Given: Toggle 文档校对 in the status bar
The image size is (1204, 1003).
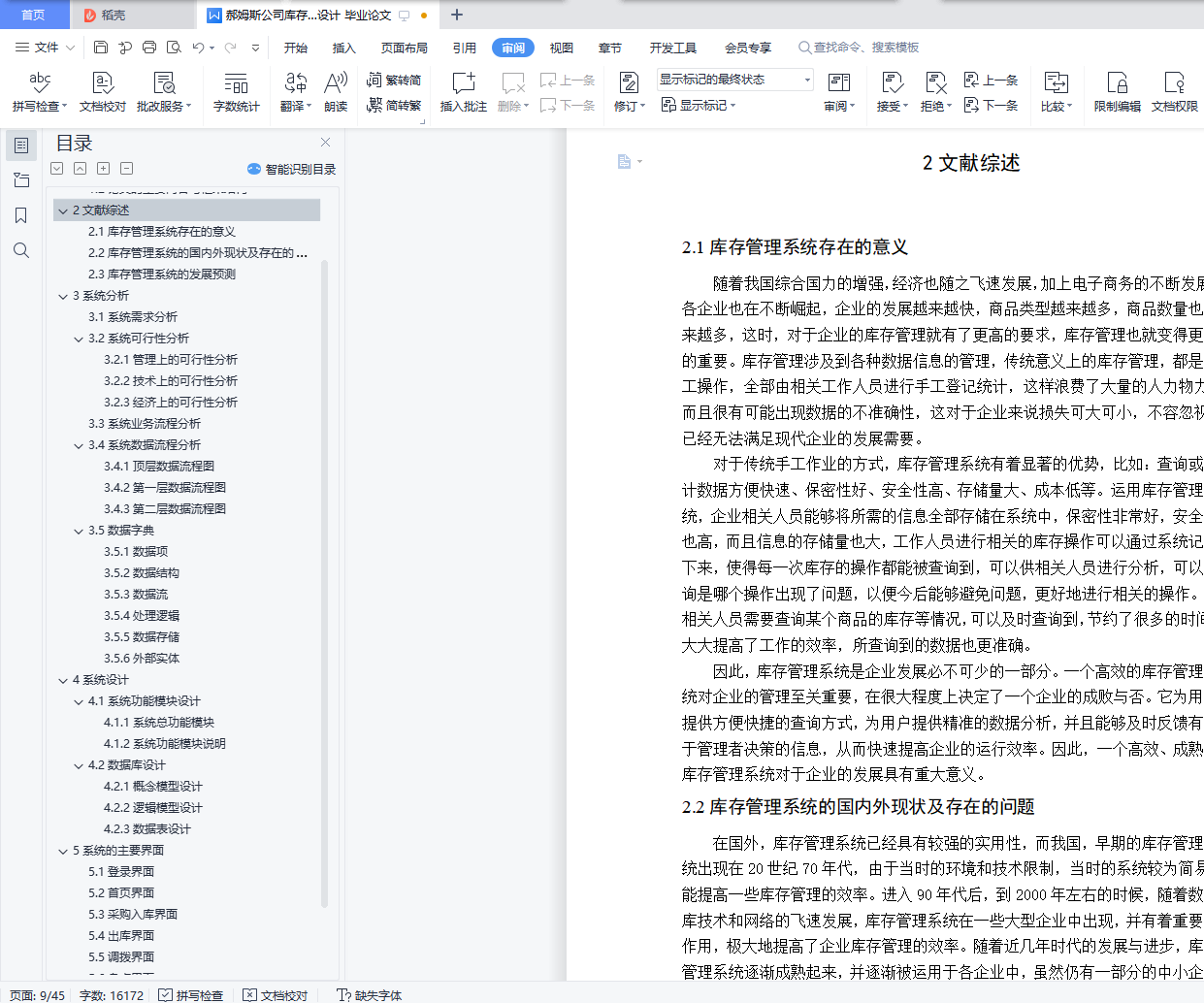Looking at the screenshot, I should (x=276, y=995).
